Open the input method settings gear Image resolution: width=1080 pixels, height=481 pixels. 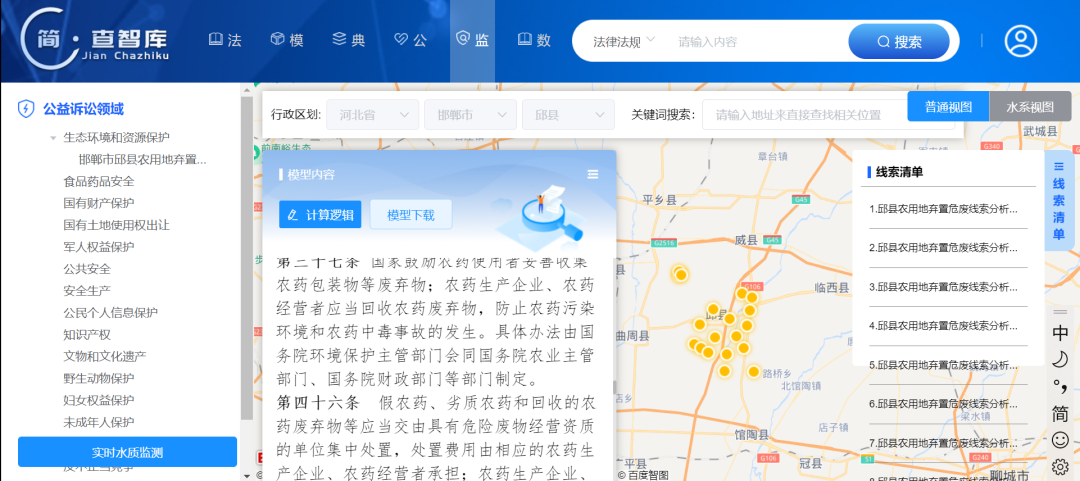pyautogui.click(x=1060, y=467)
